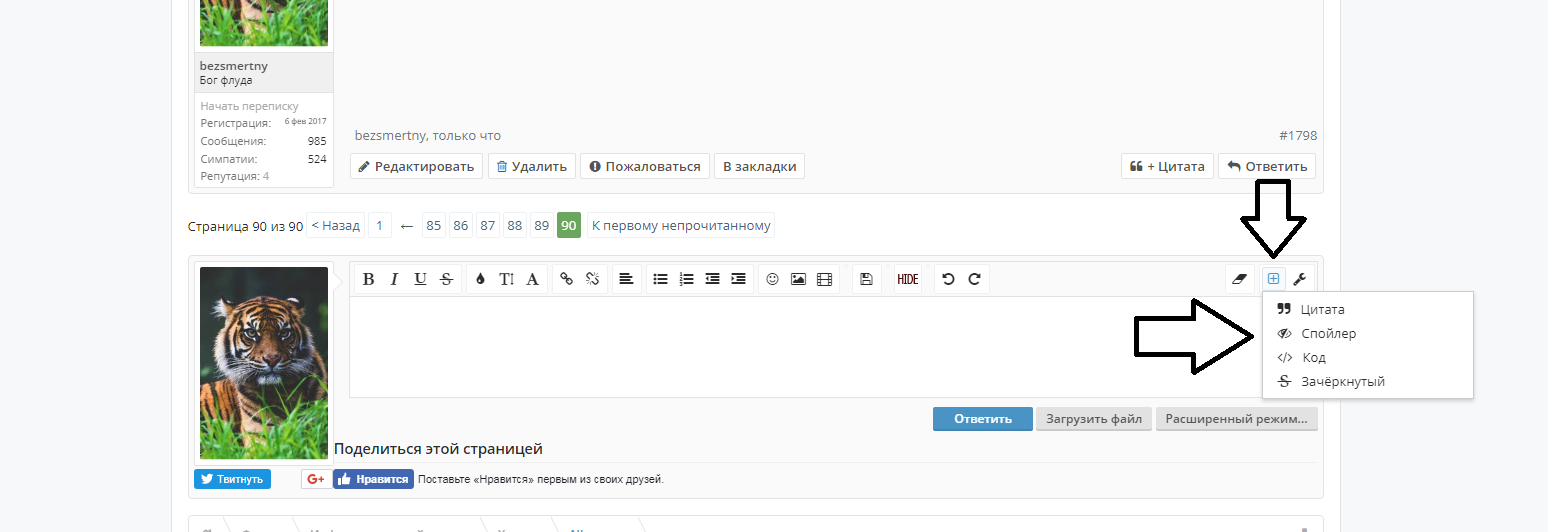Image resolution: width=1548 pixels, height=532 pixels.
Task: Toggle underline formatting
Action: 420,280
